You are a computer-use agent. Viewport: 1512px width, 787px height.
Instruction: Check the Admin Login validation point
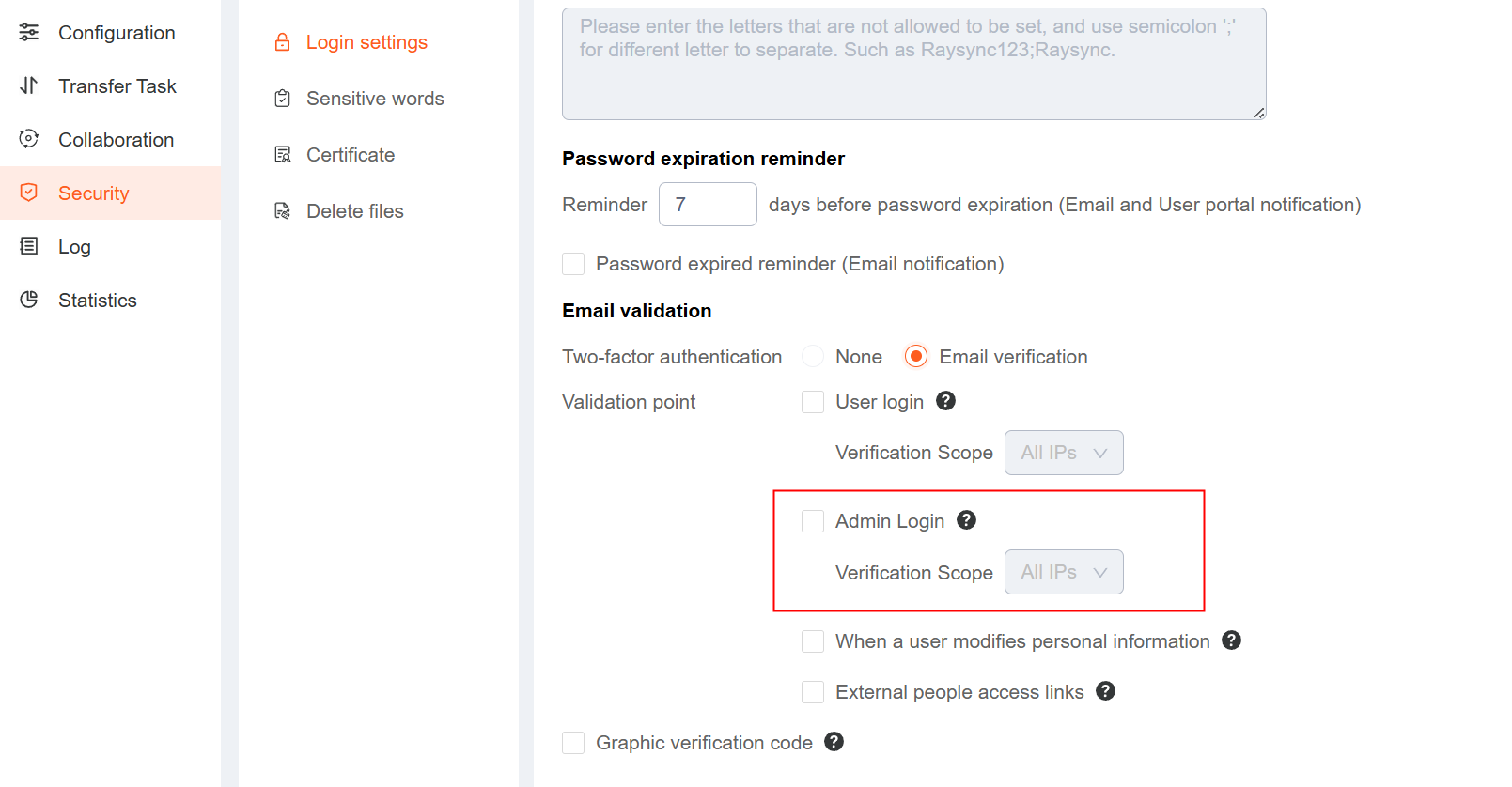click(813, 521)
